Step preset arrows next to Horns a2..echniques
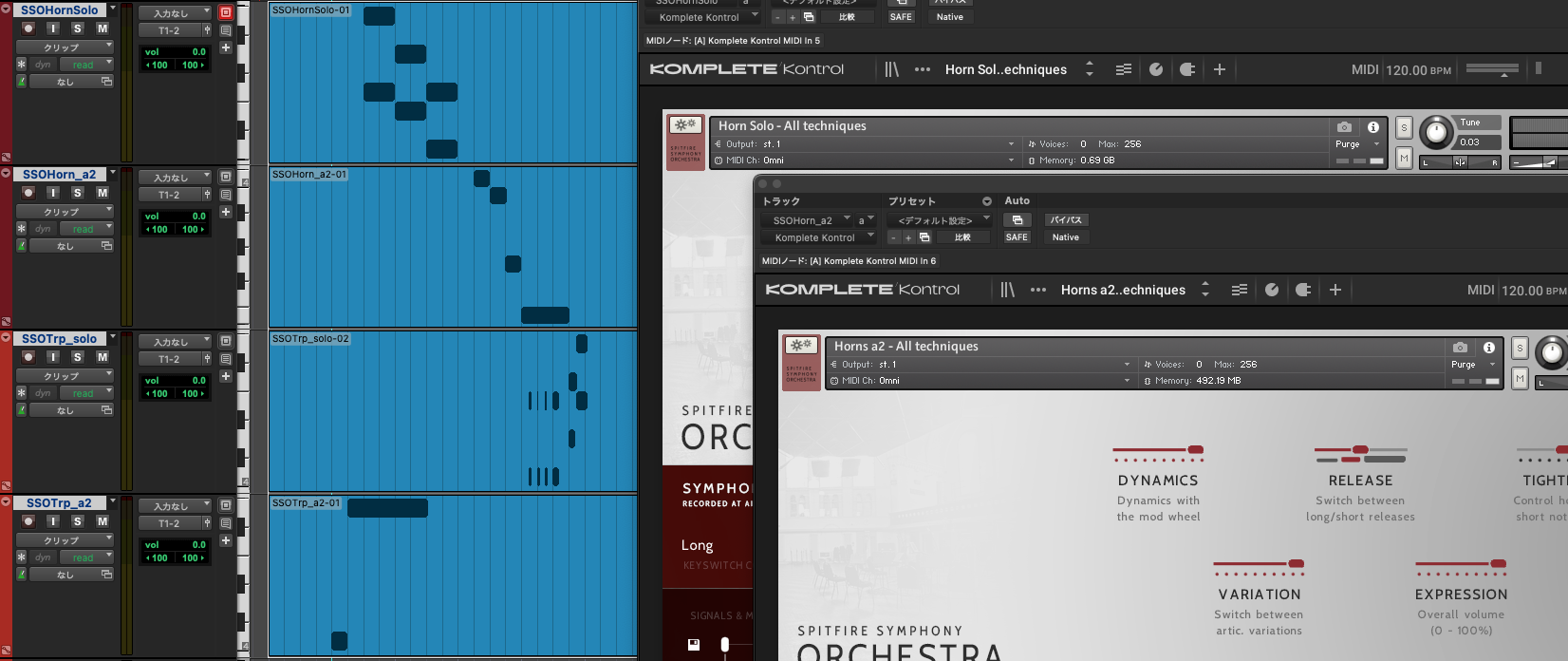This screenshot has width=1568, height=661. click(x=1205, y=290)
